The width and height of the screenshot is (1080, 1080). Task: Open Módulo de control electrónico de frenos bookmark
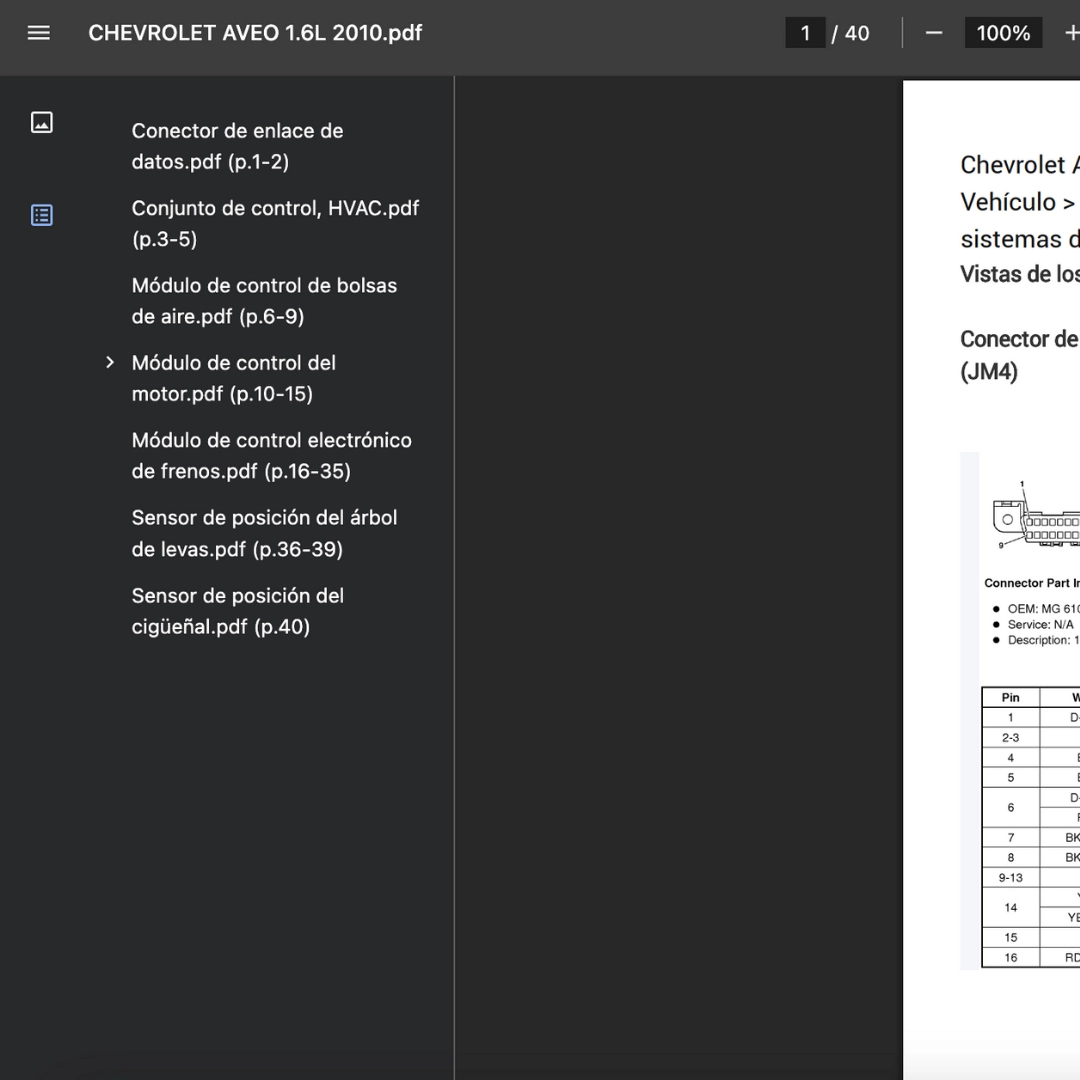(x=271, y=456)
